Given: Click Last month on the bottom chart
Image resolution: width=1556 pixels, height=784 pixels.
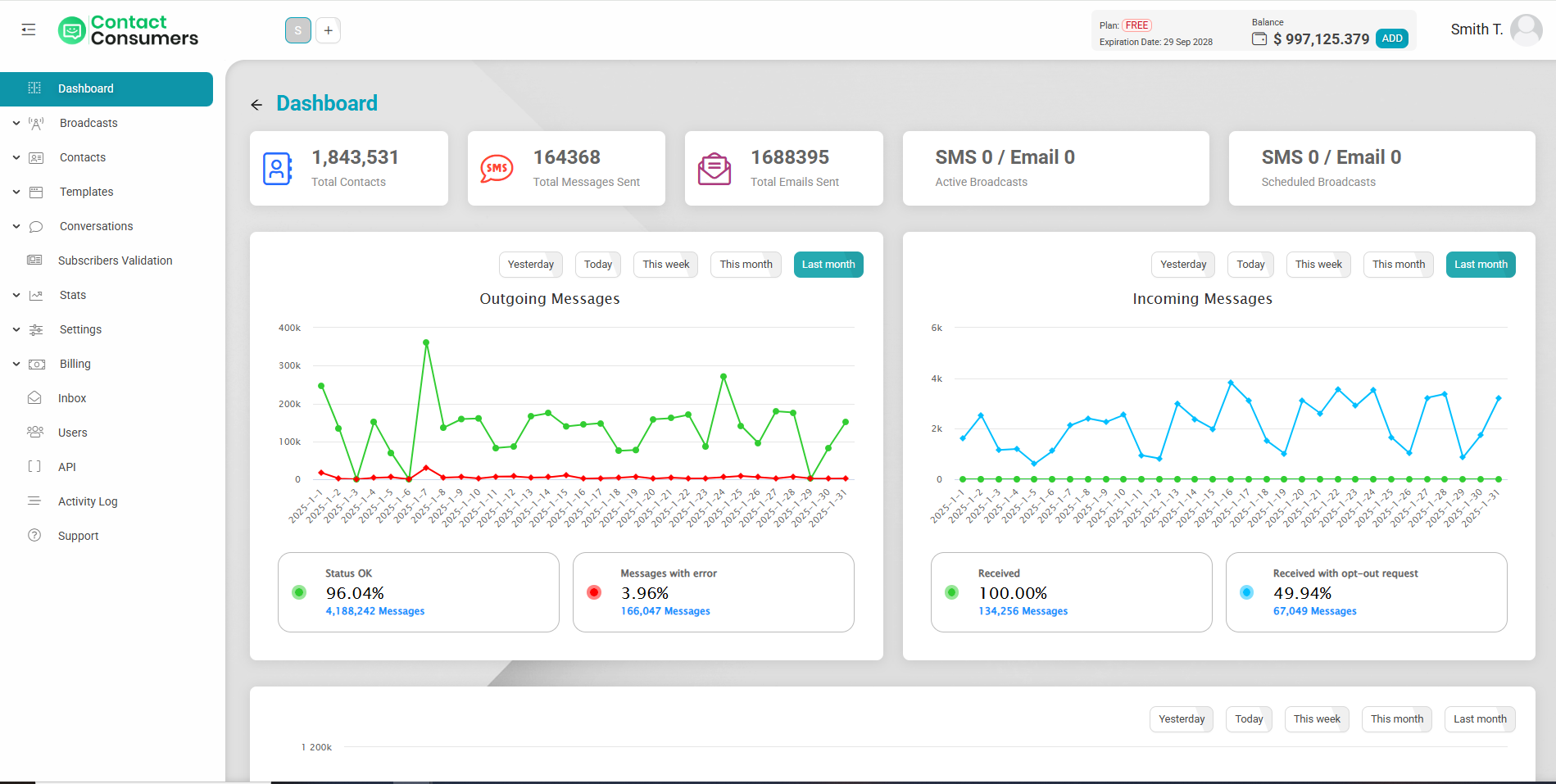Looking at the screenshot, I should [1480, 719].
